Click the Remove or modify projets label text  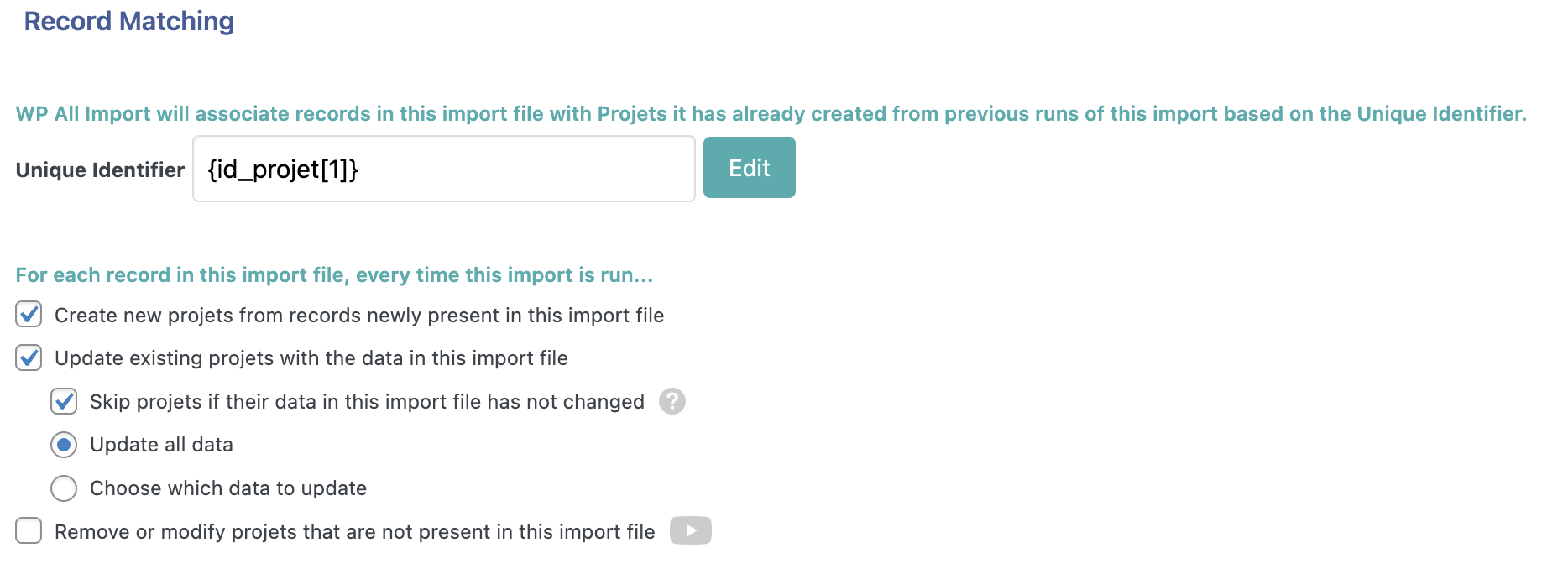coord(355,532)
